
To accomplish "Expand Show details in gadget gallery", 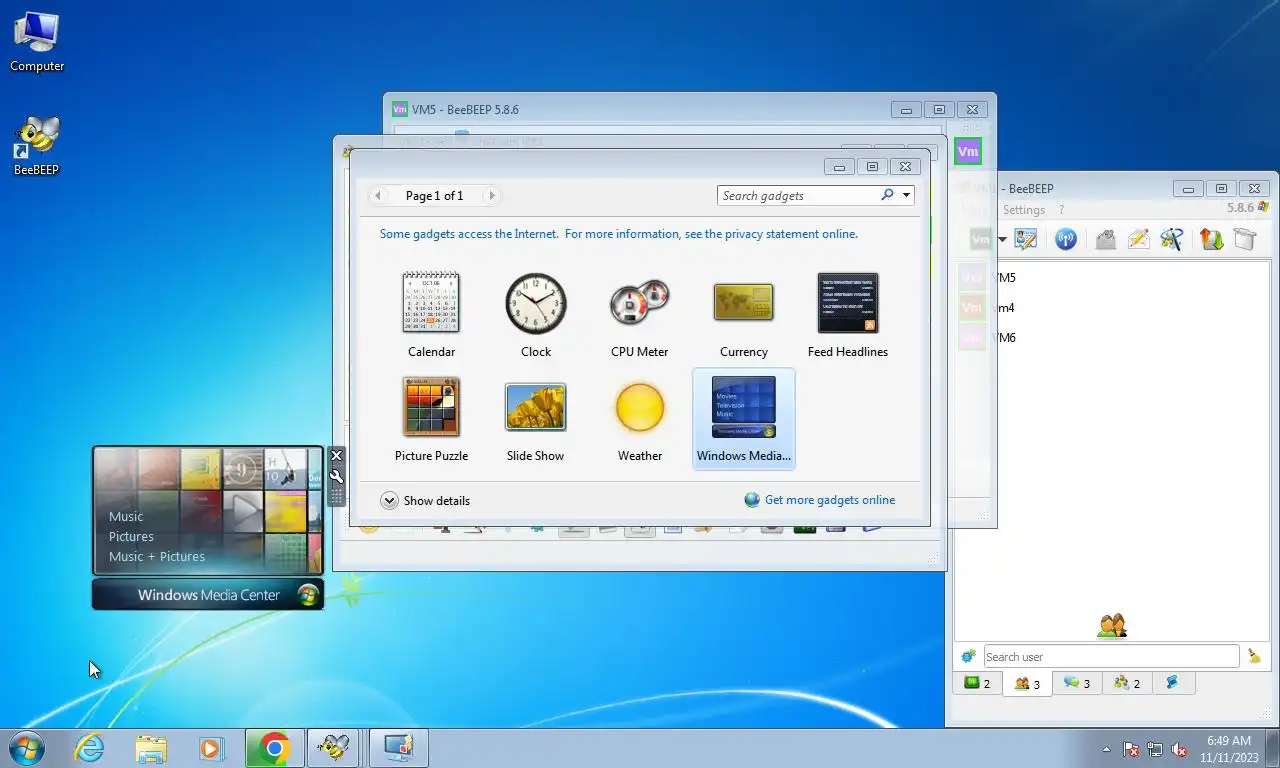I will tap(425, 500).
